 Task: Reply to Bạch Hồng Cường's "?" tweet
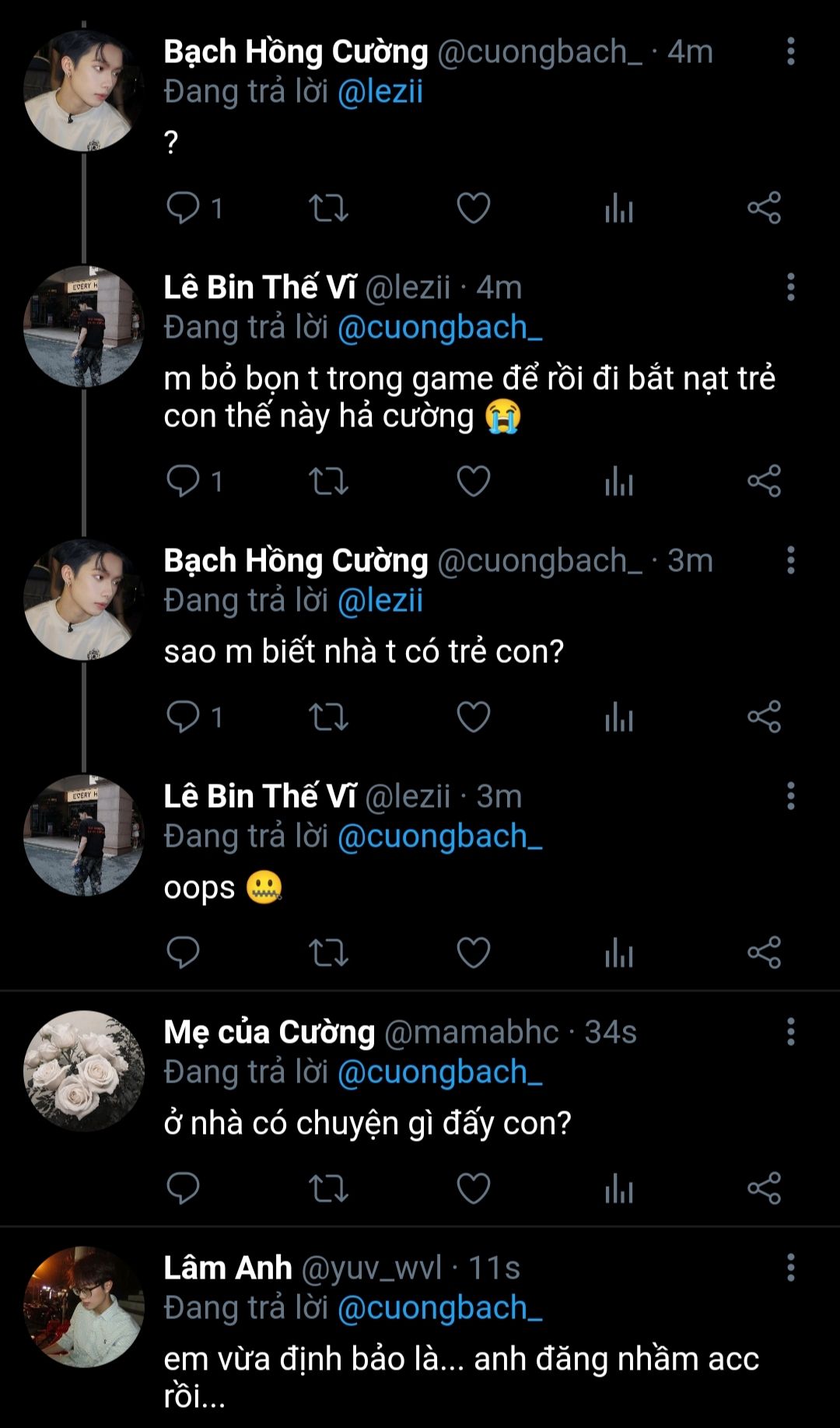tap(184, 208)
